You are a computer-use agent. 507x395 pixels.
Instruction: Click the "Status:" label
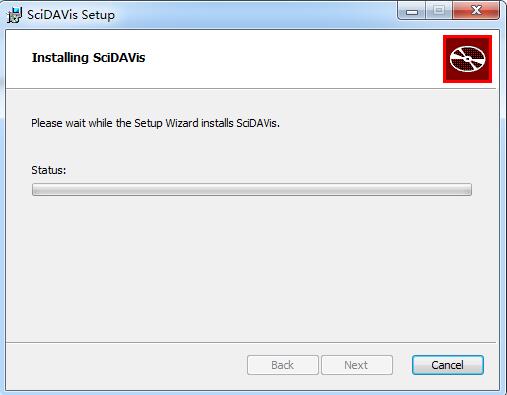[49, 170]
